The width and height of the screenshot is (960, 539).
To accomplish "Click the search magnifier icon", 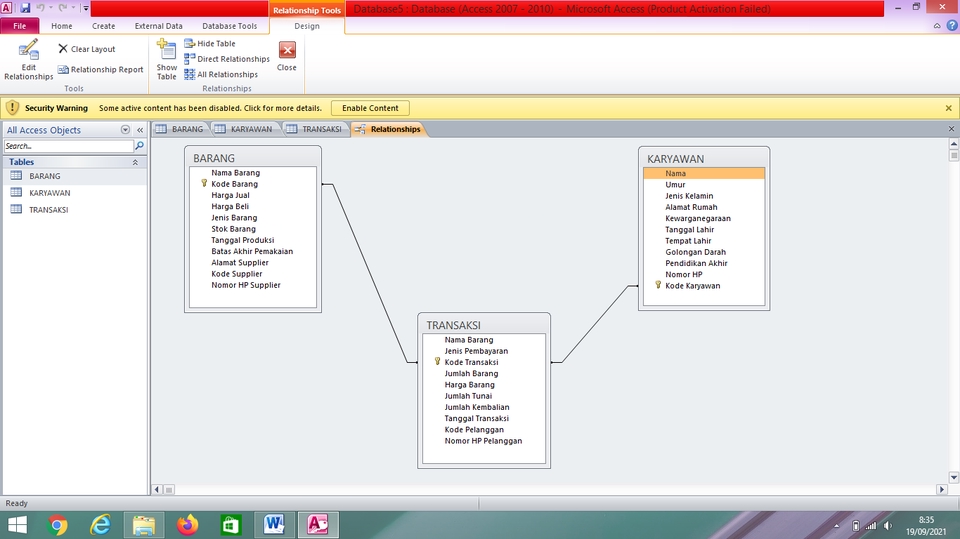I will 140,146.
